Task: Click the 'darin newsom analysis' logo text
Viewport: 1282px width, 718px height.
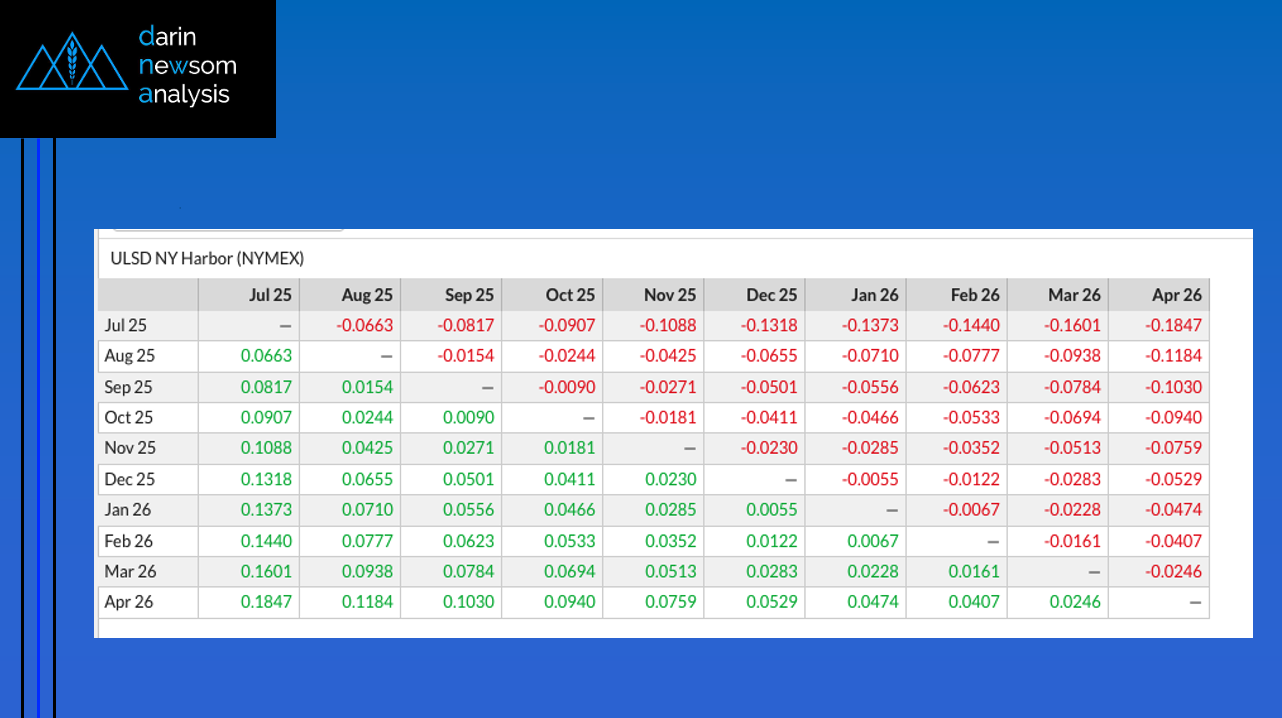Action: 188,66
